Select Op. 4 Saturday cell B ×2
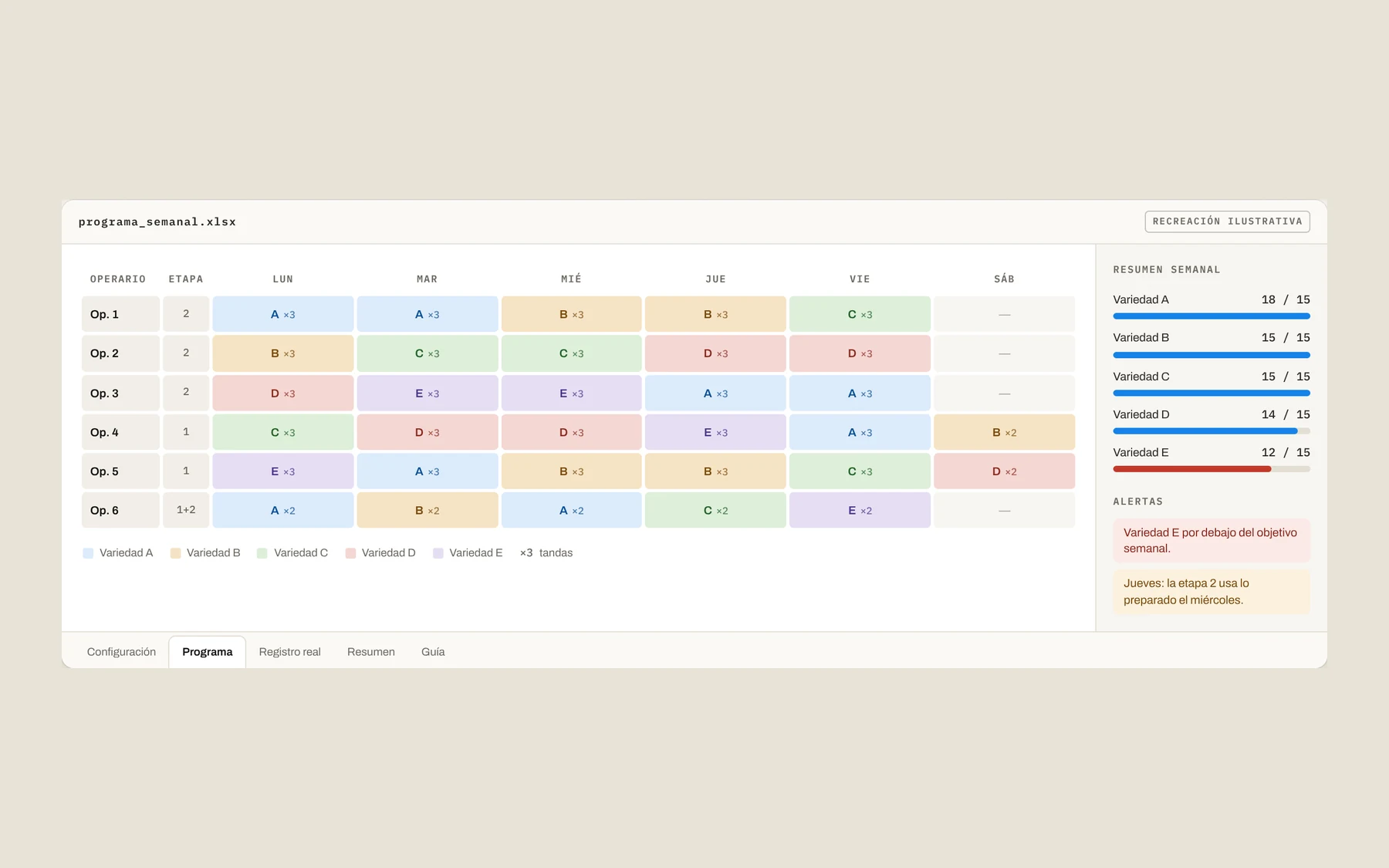 click(1004, 432)
